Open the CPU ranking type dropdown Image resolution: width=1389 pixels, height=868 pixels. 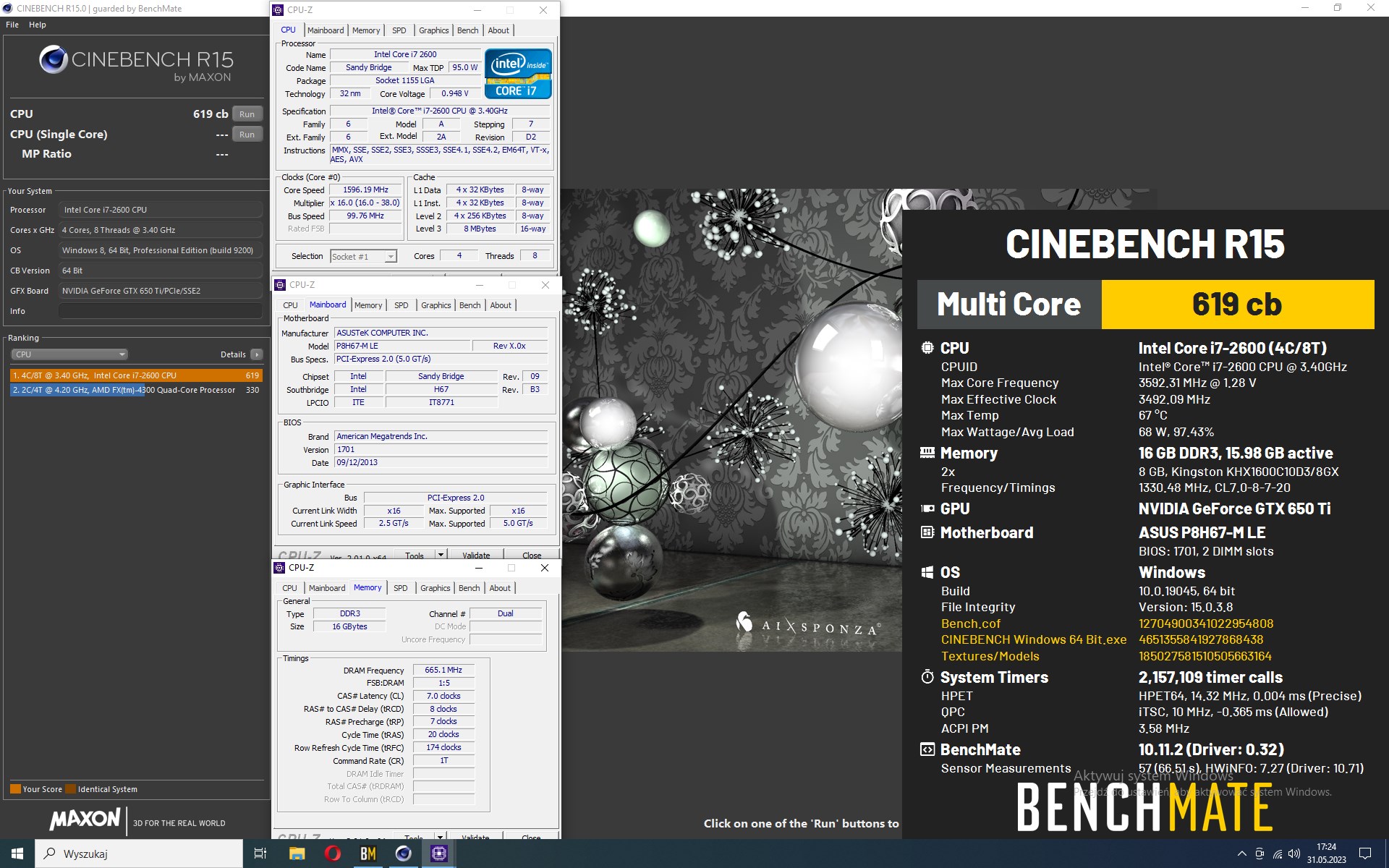pyautogui.click(x=69, y=354)
